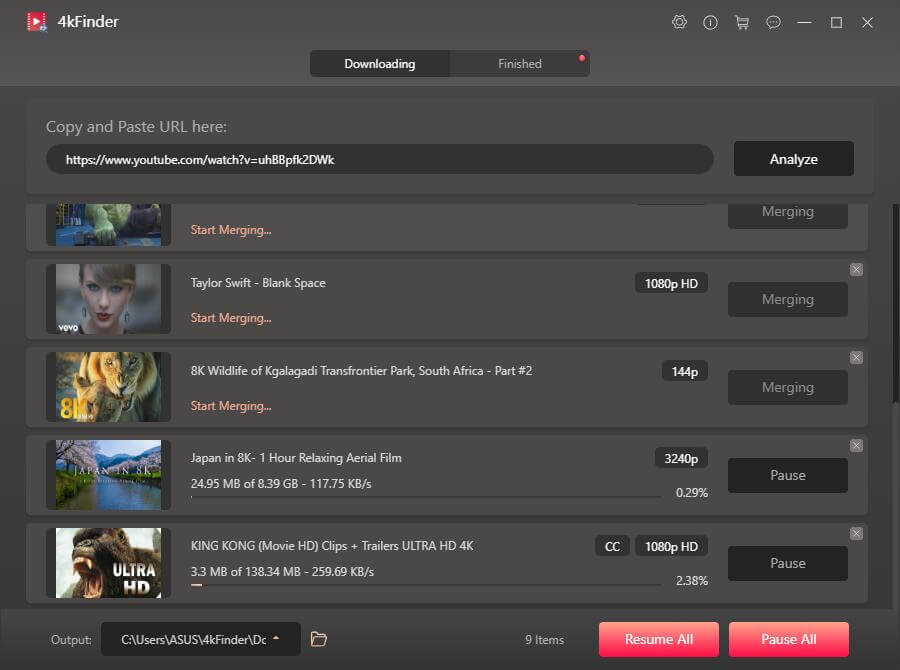The height and width of the screenshot is (670, 900).
Task: Click the Resume All button
Action: pyautogui.click(x=659, y=640)
